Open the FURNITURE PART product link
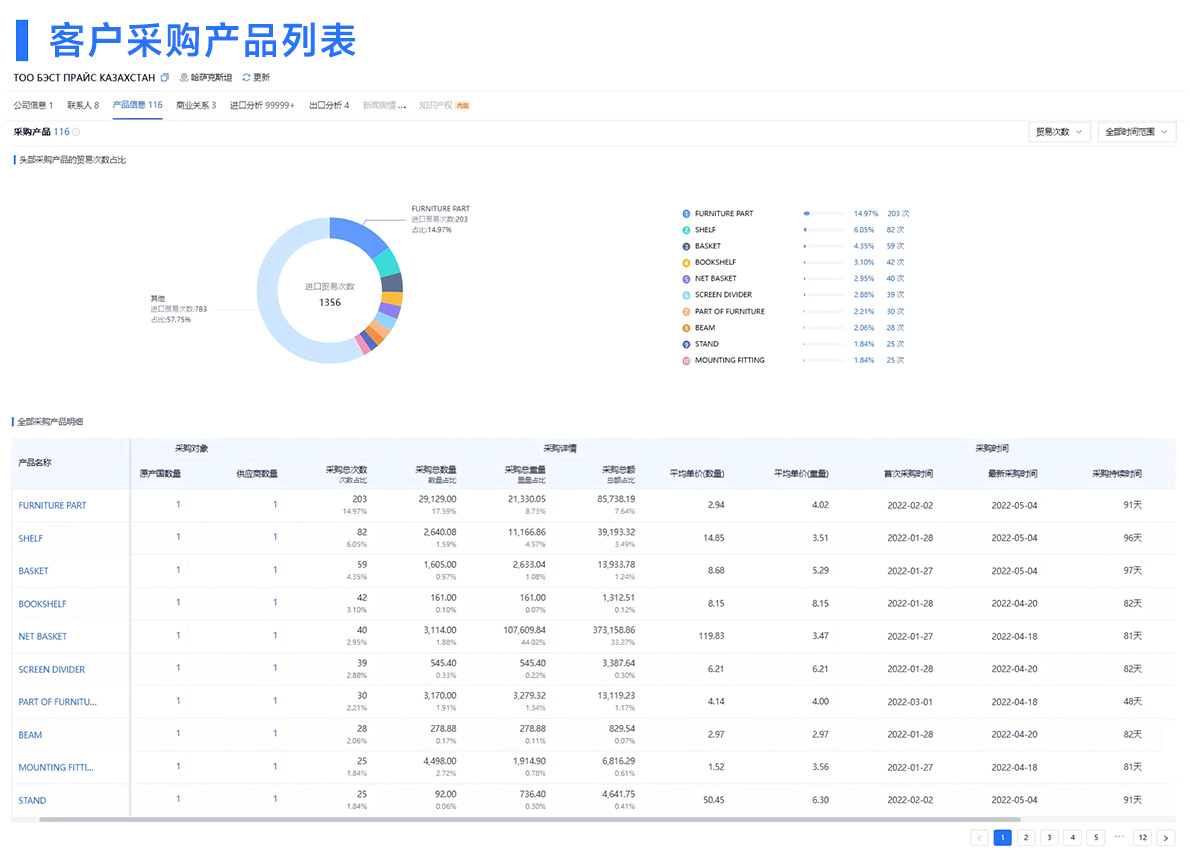The height and width of the screenshot is (853, 1190). click(52, 505)
